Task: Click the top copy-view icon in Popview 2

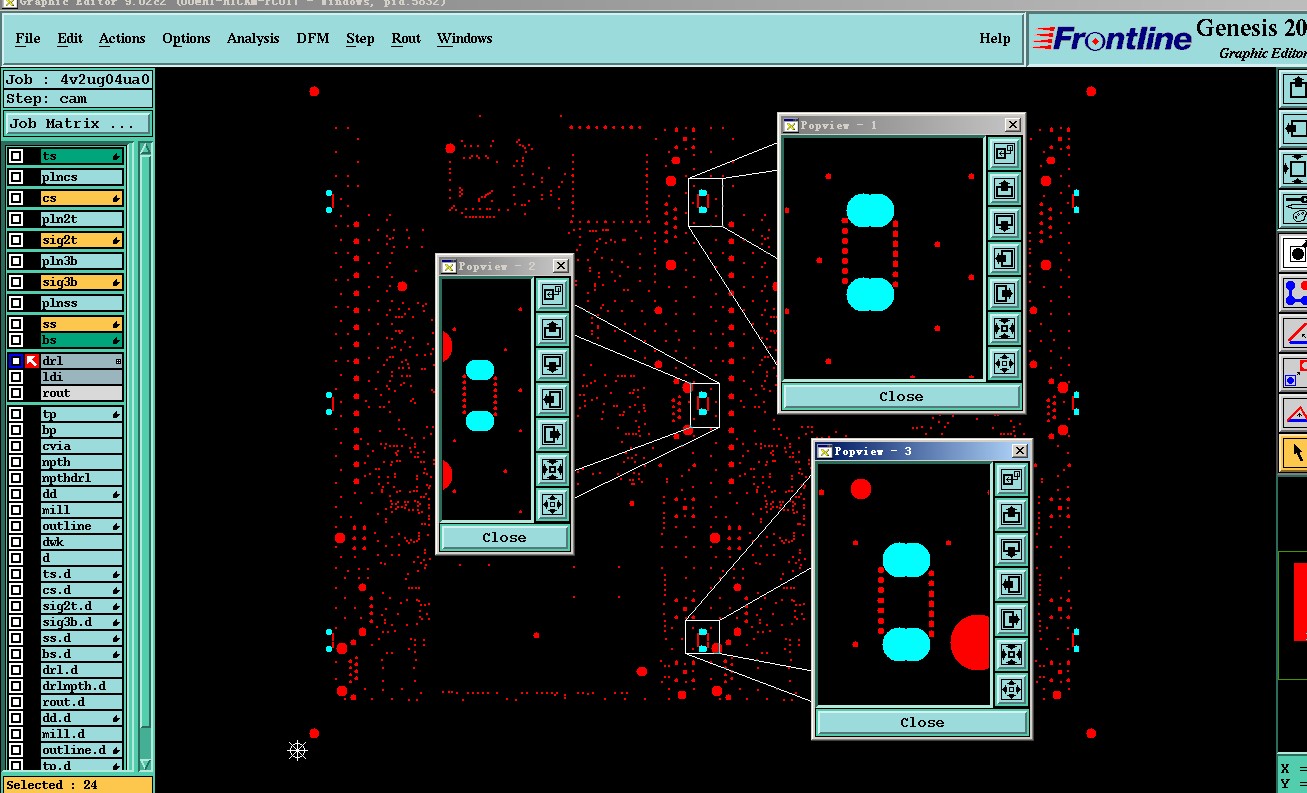Action: pyautogui.click(x=552, y=294)
